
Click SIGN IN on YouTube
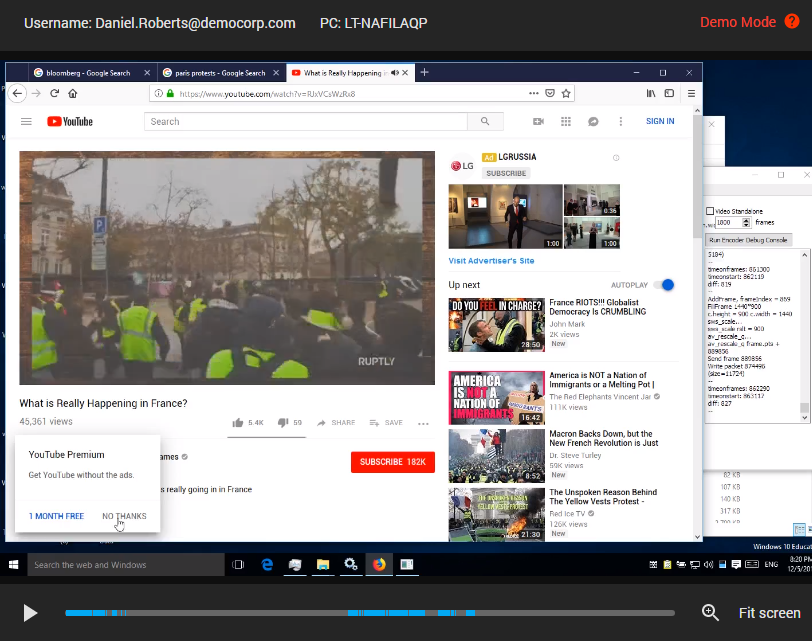click(x=660, y=121)
